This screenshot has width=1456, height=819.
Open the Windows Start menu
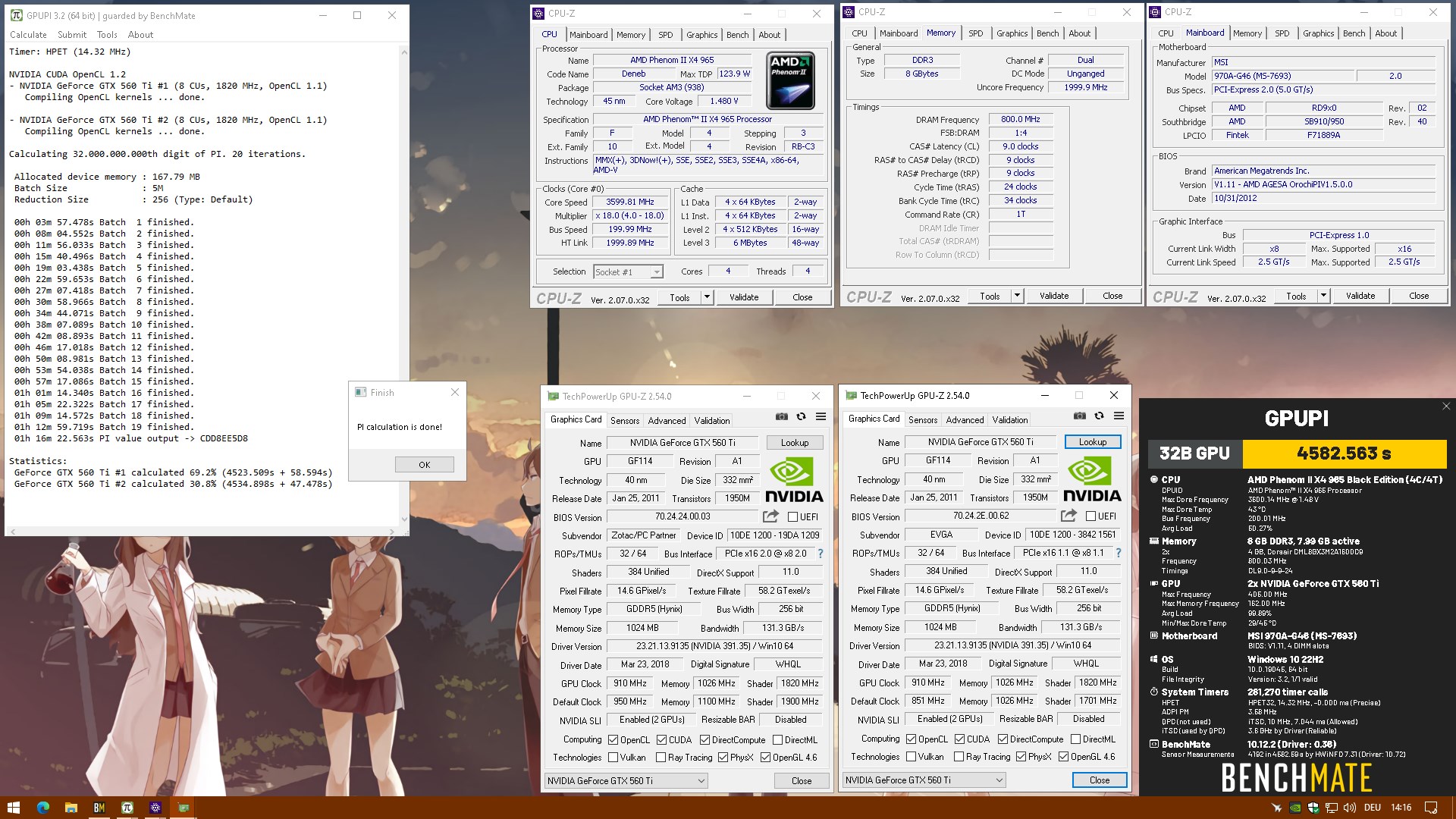click(13, 808)
